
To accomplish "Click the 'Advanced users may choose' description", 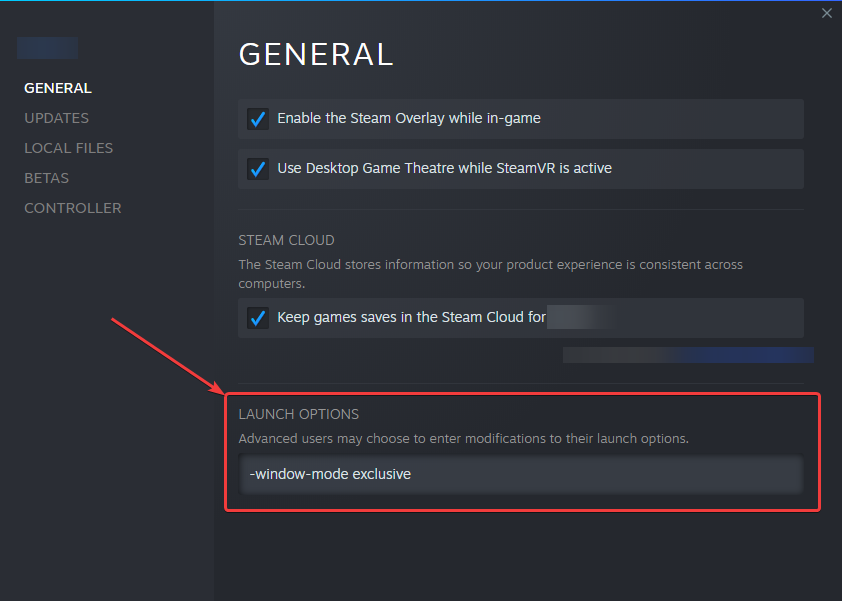I will (463, 438).
